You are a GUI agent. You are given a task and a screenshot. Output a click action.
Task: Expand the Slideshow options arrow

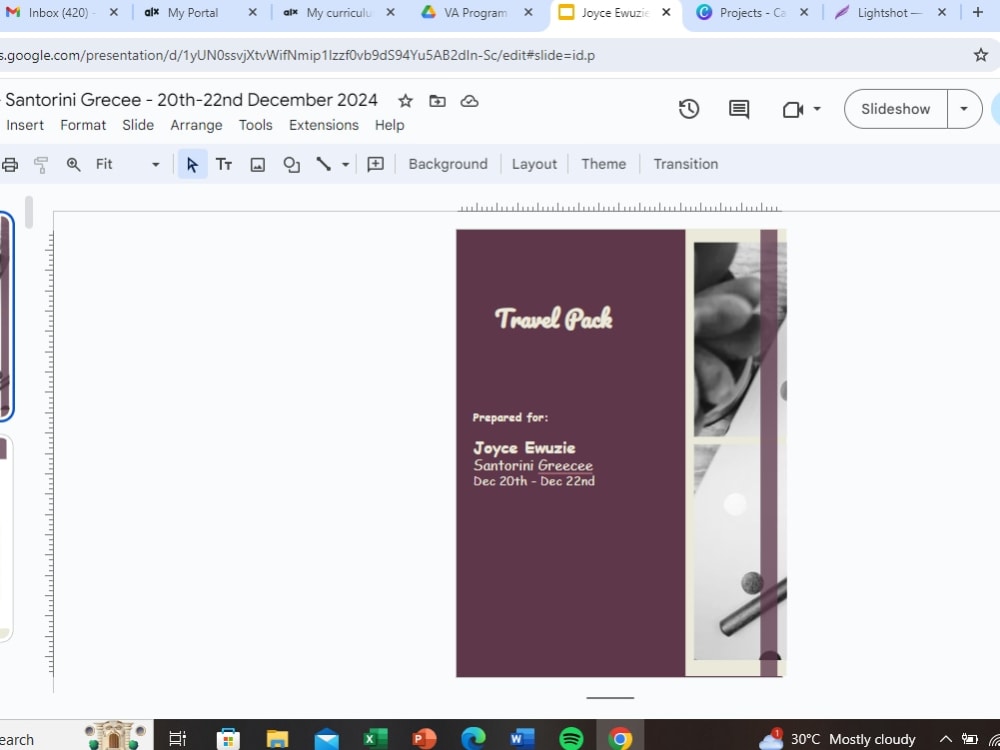(964, 109)
